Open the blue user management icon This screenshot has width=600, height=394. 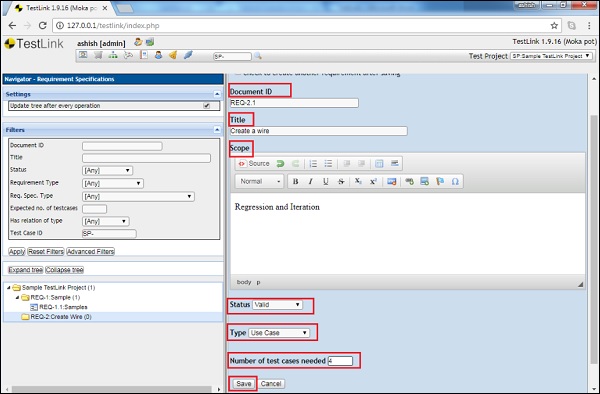[158, 55]
